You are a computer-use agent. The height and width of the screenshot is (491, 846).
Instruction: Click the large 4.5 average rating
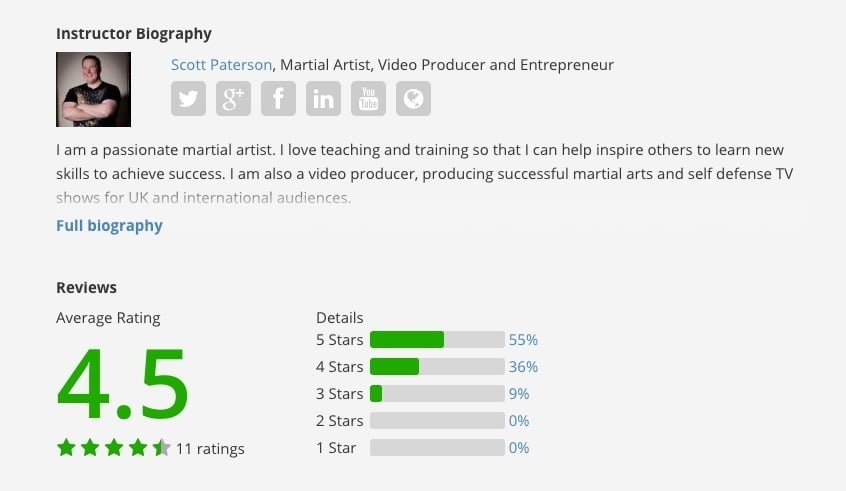tap(122, 384)
